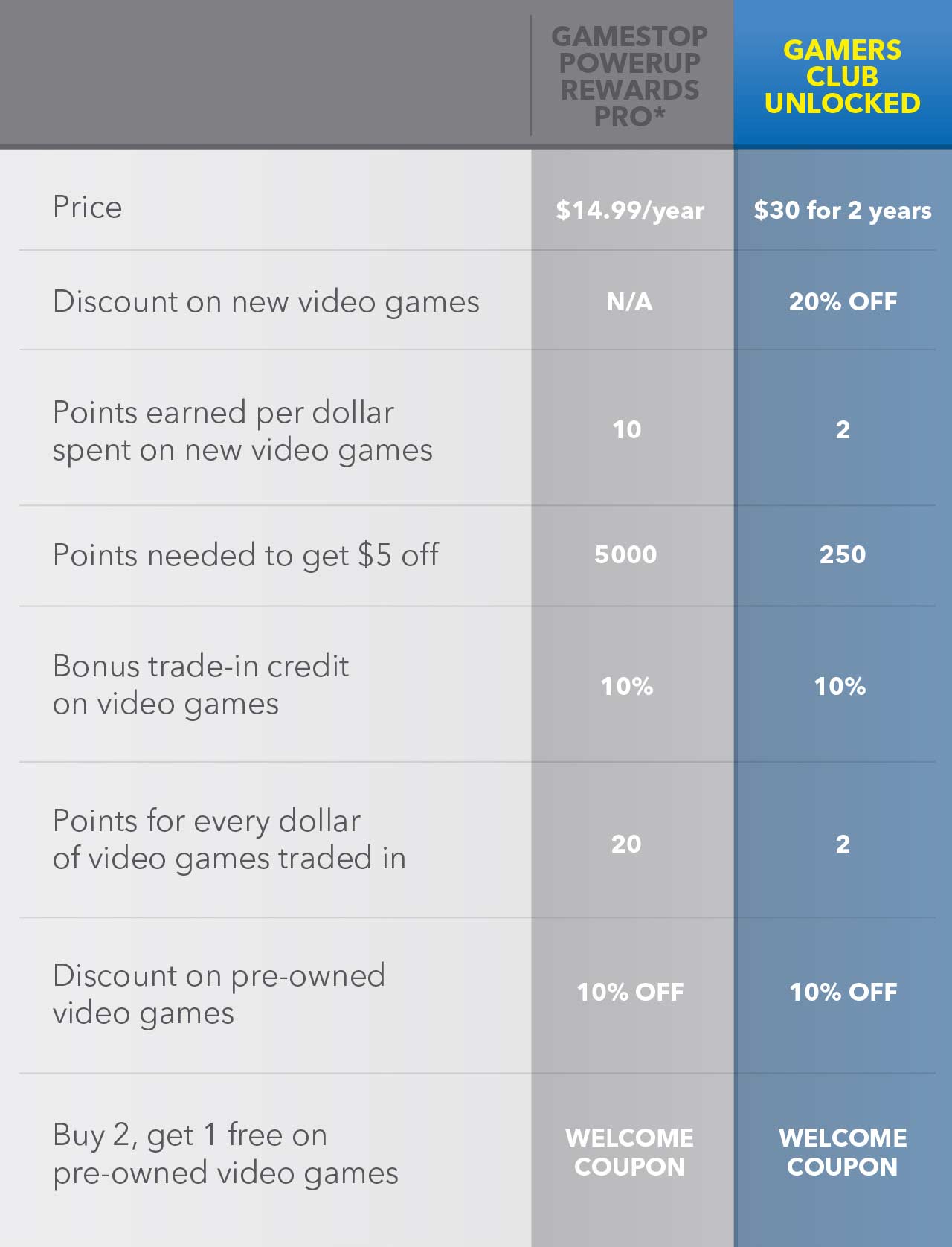Click GameStop's 10% trade-in credit cell

[627, 686]
